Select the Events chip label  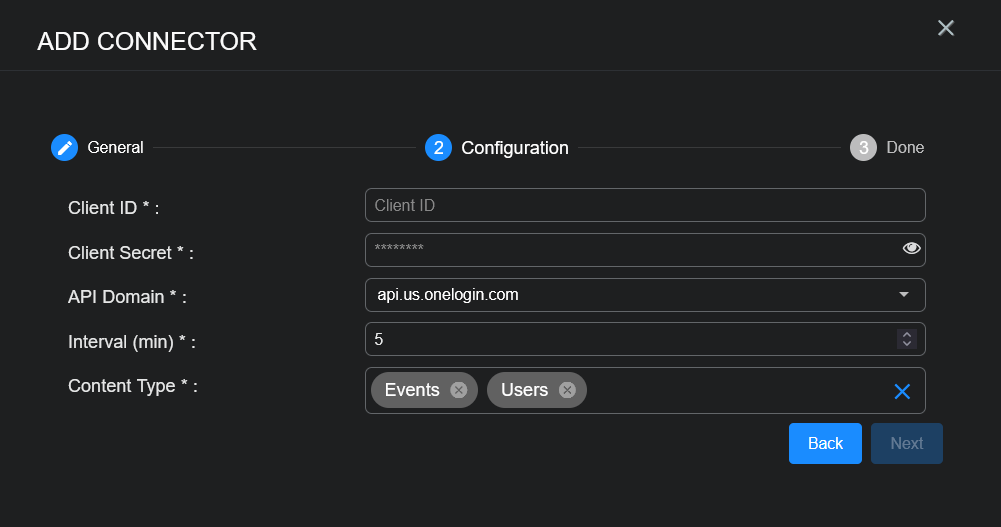(x=412, y=390)
